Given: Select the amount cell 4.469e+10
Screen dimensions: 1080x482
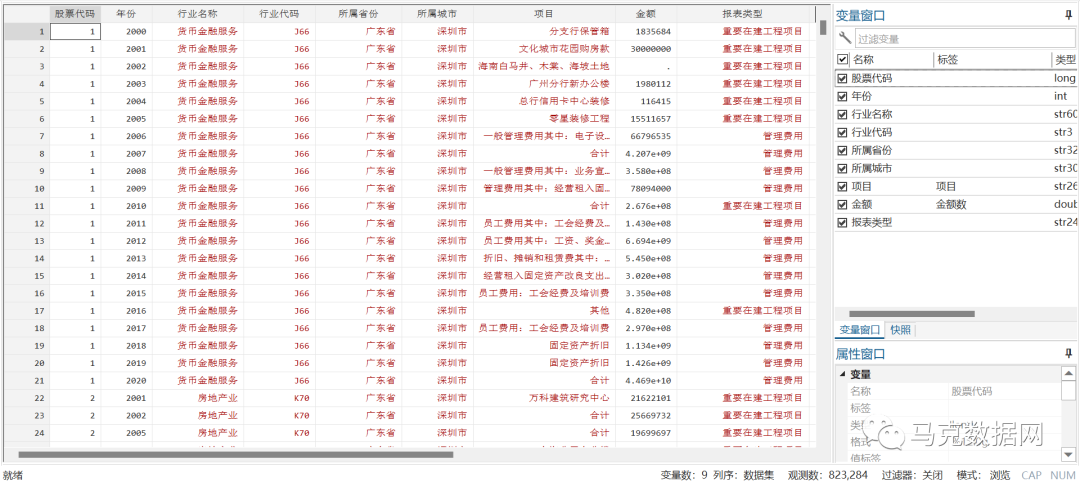Looking at the screenshot, I should tap(646, 381).
